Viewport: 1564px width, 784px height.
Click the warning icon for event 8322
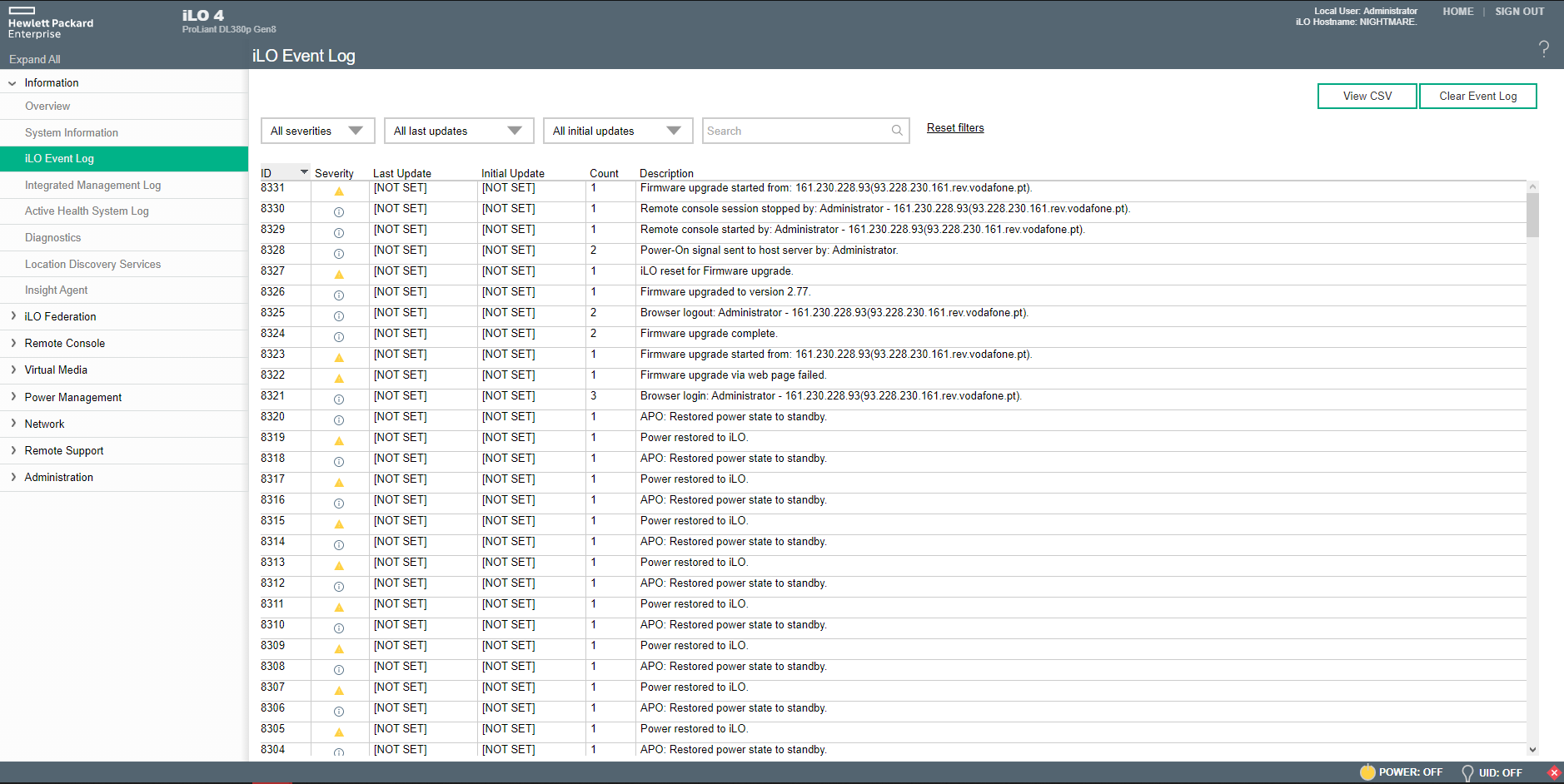click(339, 379)
